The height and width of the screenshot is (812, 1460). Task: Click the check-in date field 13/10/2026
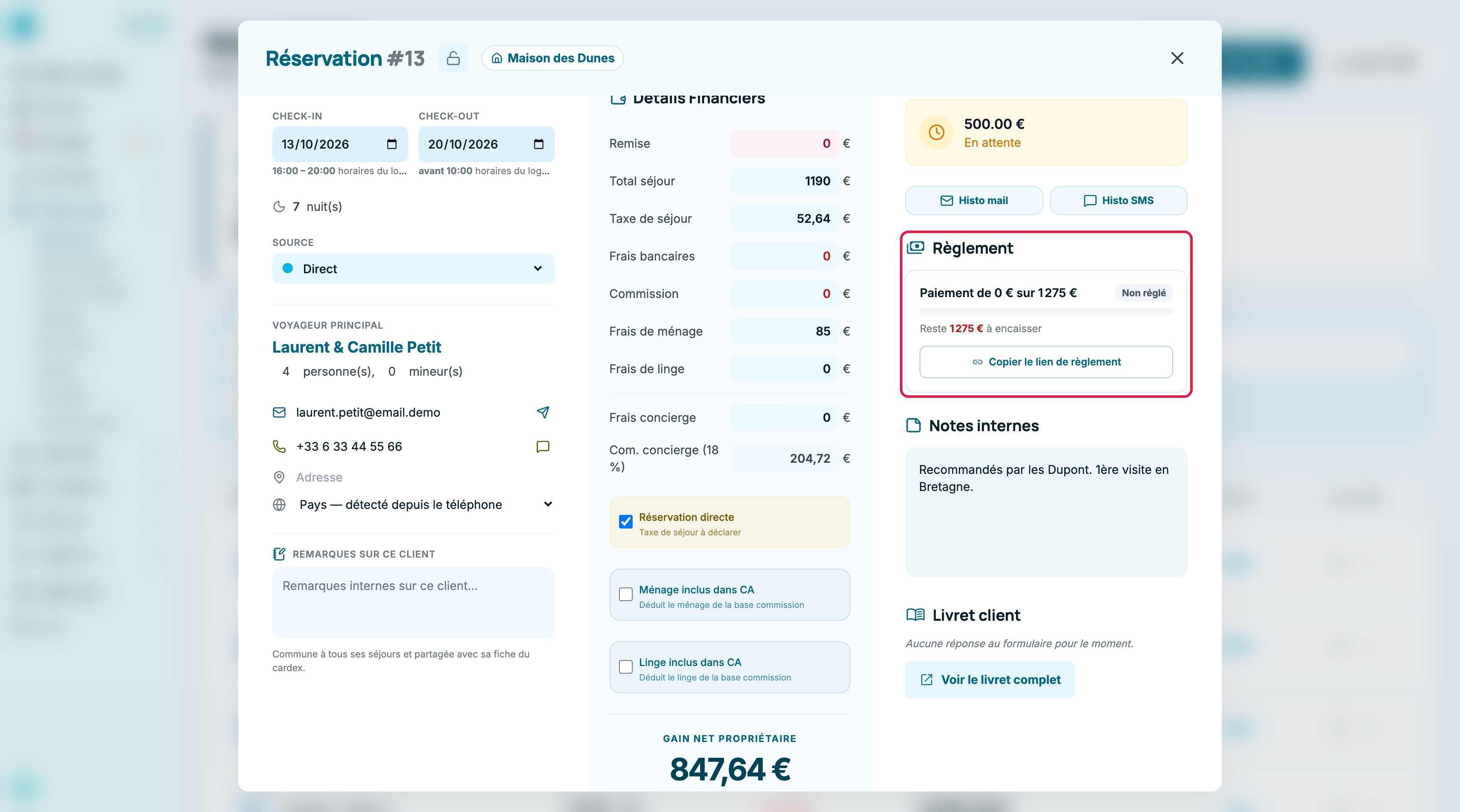[x=339, y=144]
